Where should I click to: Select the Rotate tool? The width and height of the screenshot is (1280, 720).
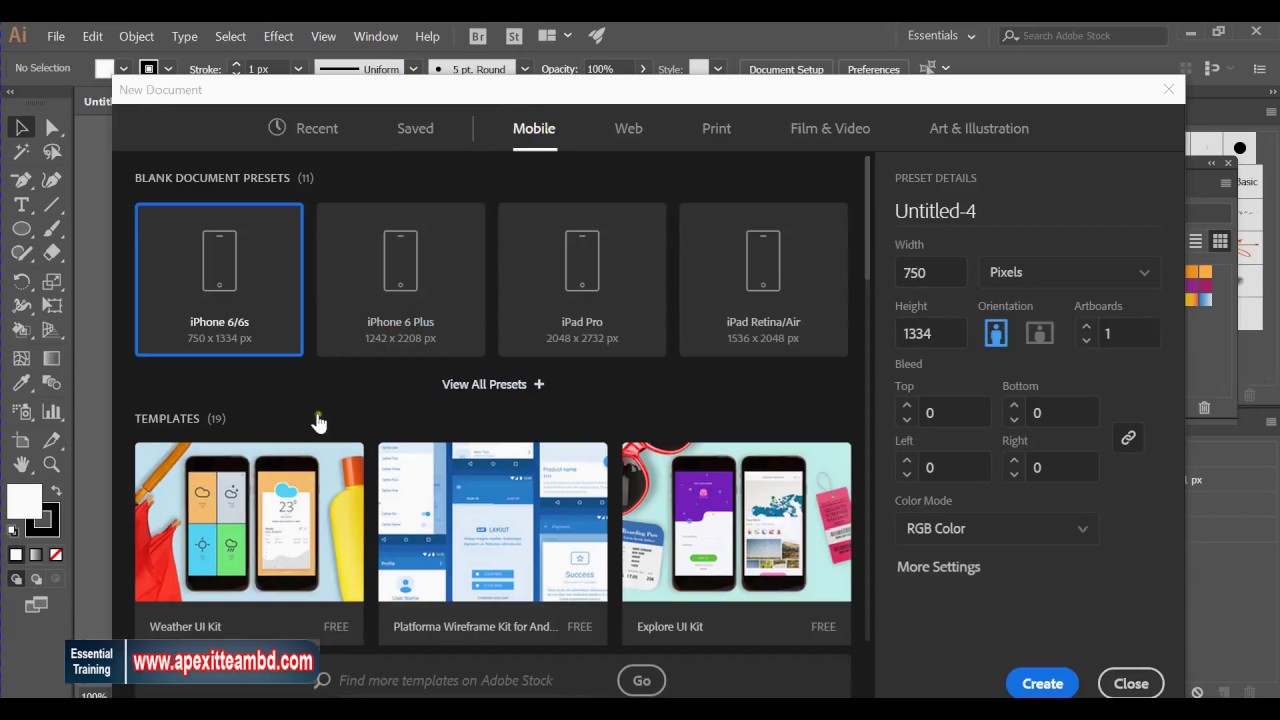point(21,281)
